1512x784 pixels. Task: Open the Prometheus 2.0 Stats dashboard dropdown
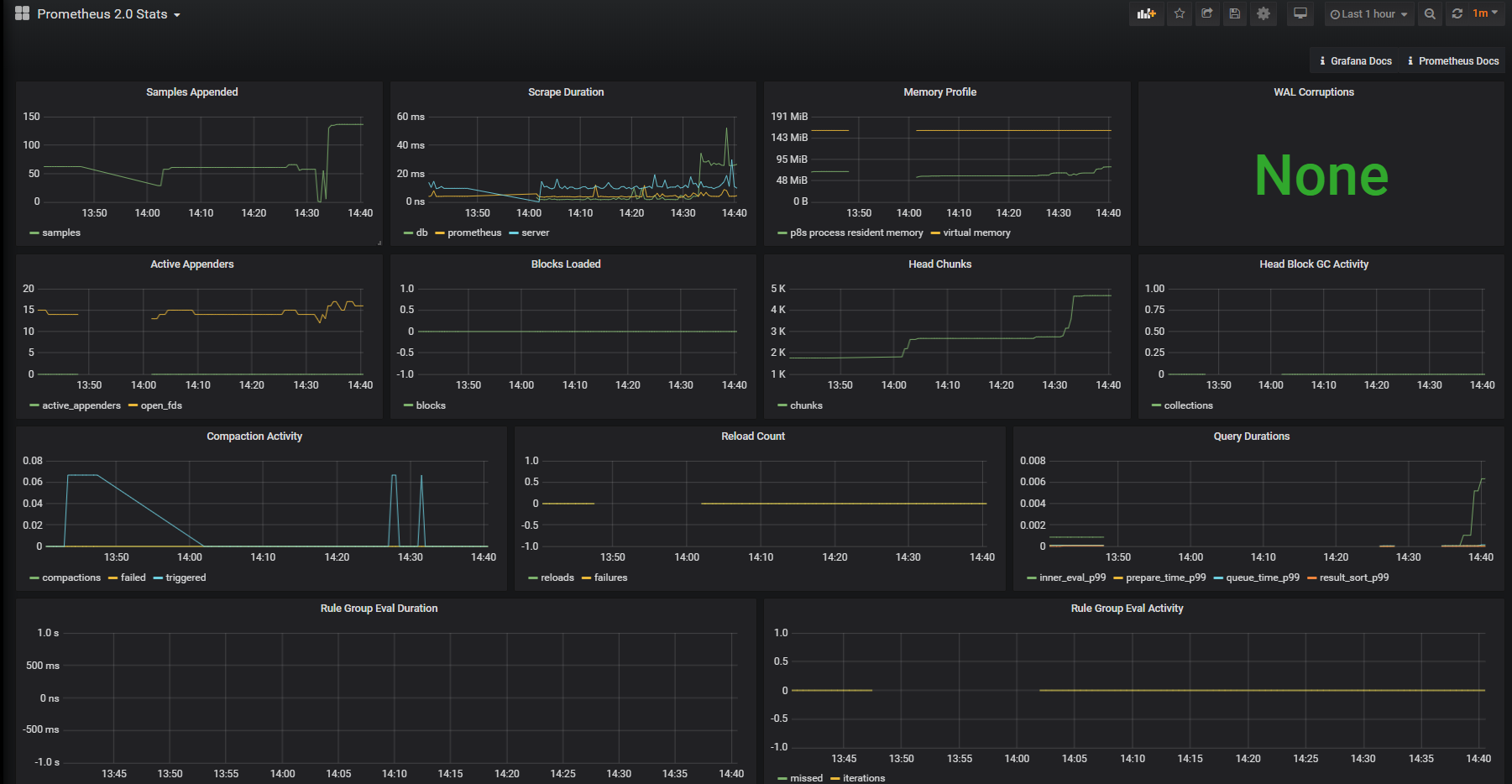(x=108, y=14)
